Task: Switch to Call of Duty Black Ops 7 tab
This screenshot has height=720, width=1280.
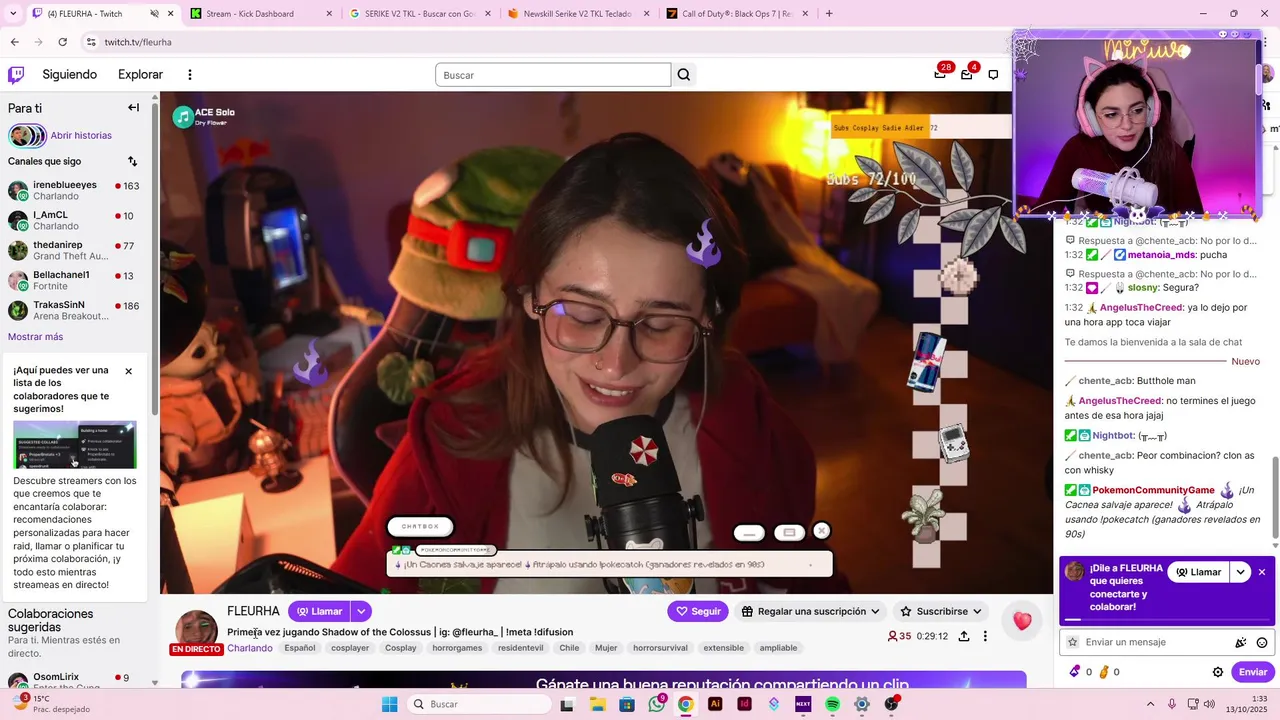Action: [x=736, y=14]
